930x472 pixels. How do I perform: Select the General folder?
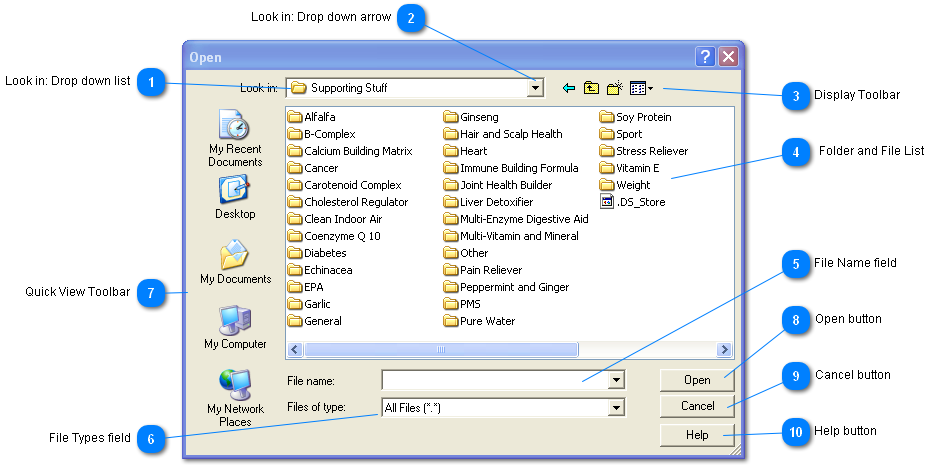(315, 321)
